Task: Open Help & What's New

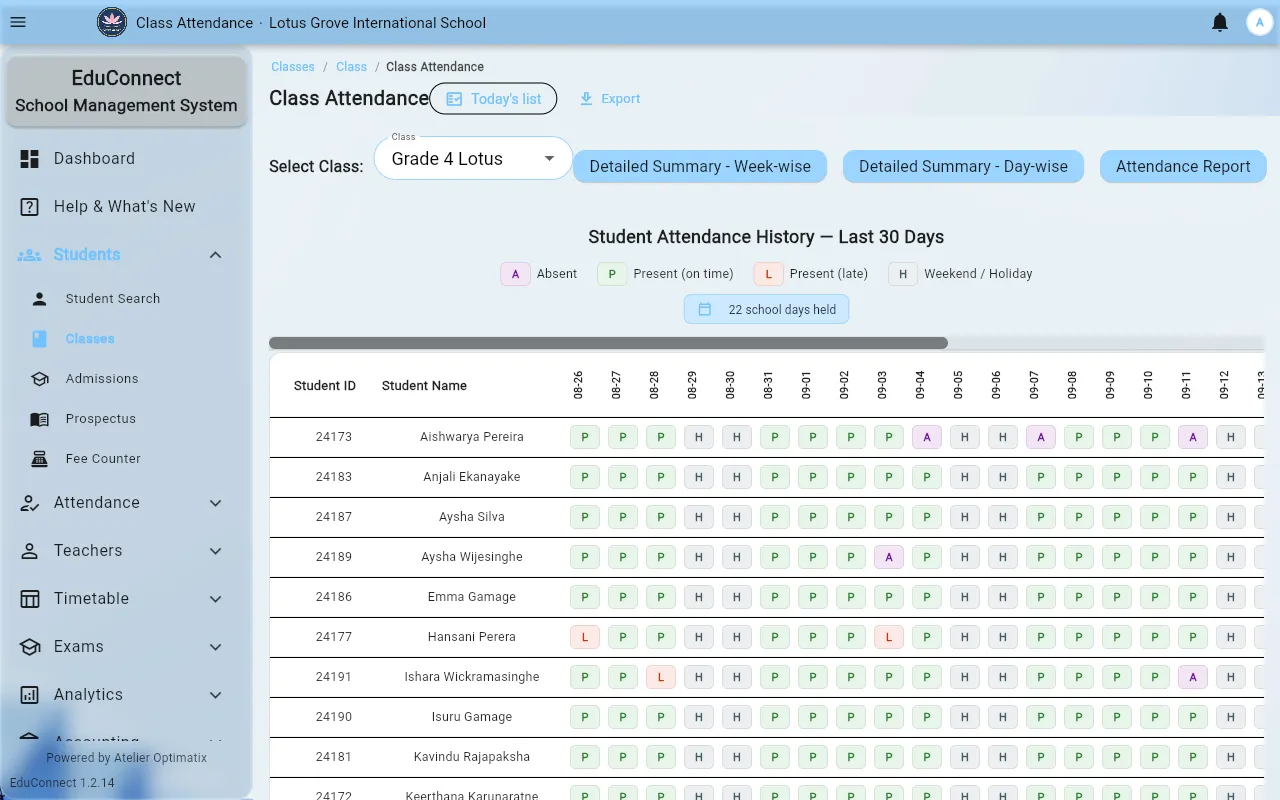Action: [x=126, y=206]
